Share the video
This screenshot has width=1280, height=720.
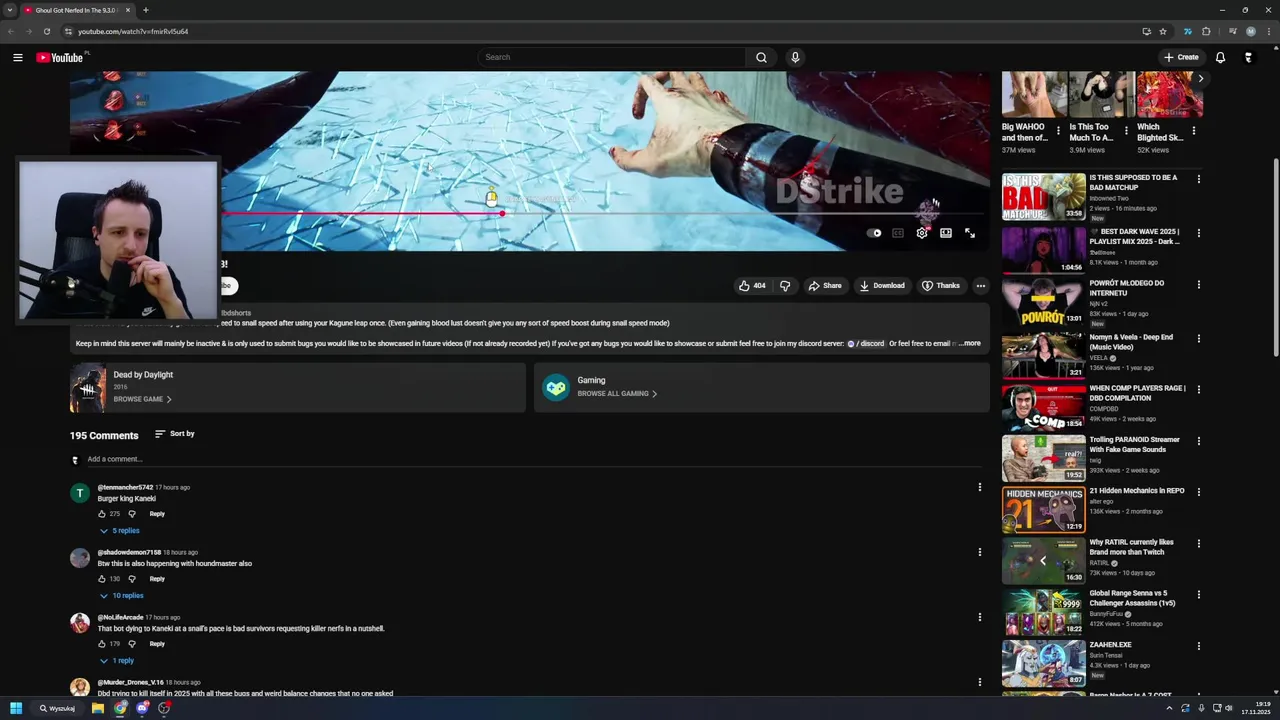click(x=825, y=286)
